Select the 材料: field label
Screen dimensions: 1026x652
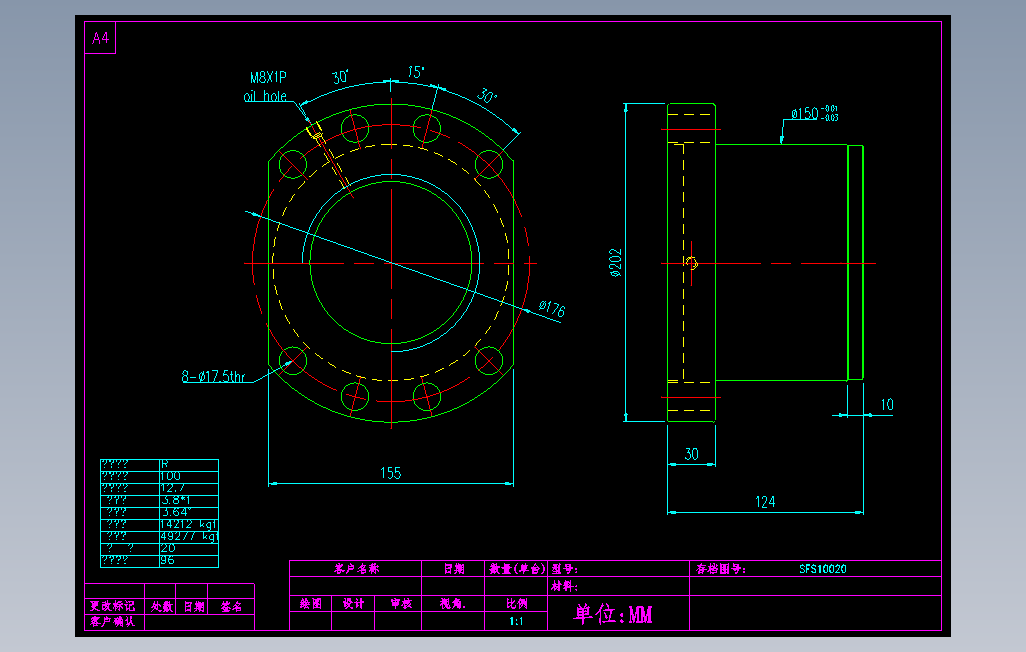(564, 586)
